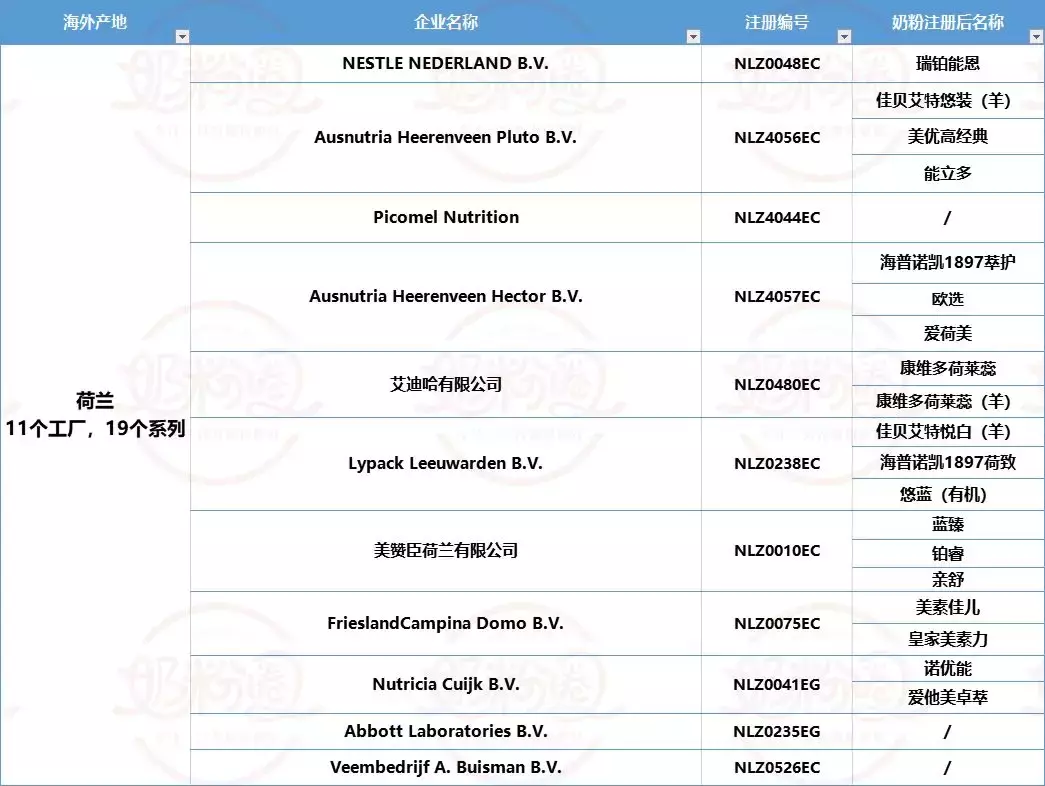Select cell 艾迪哈有限公司
Screen dimensions: 1045x786
click(x=445, y=385)
